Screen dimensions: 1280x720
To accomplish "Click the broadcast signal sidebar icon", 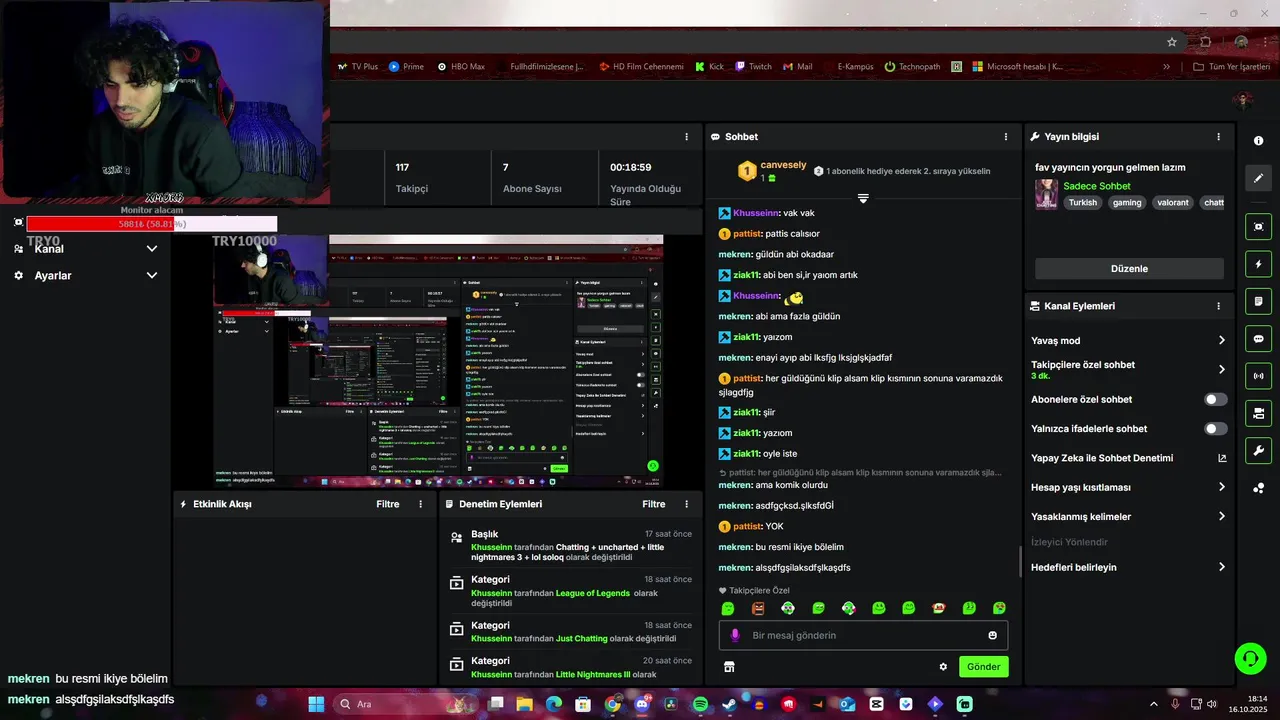I will click(x=1259, y=376).
